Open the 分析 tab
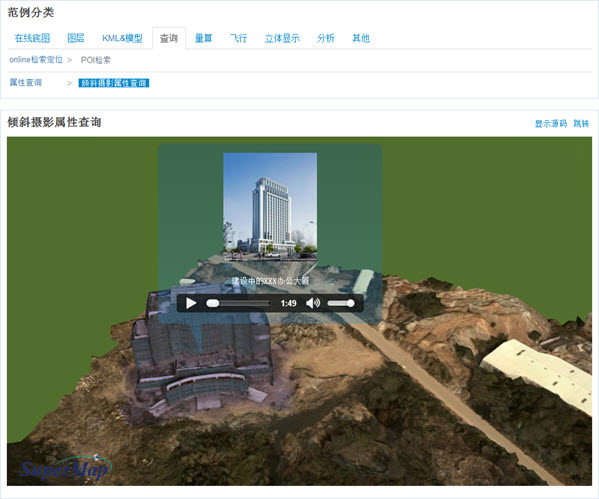 tap(325, 38)
